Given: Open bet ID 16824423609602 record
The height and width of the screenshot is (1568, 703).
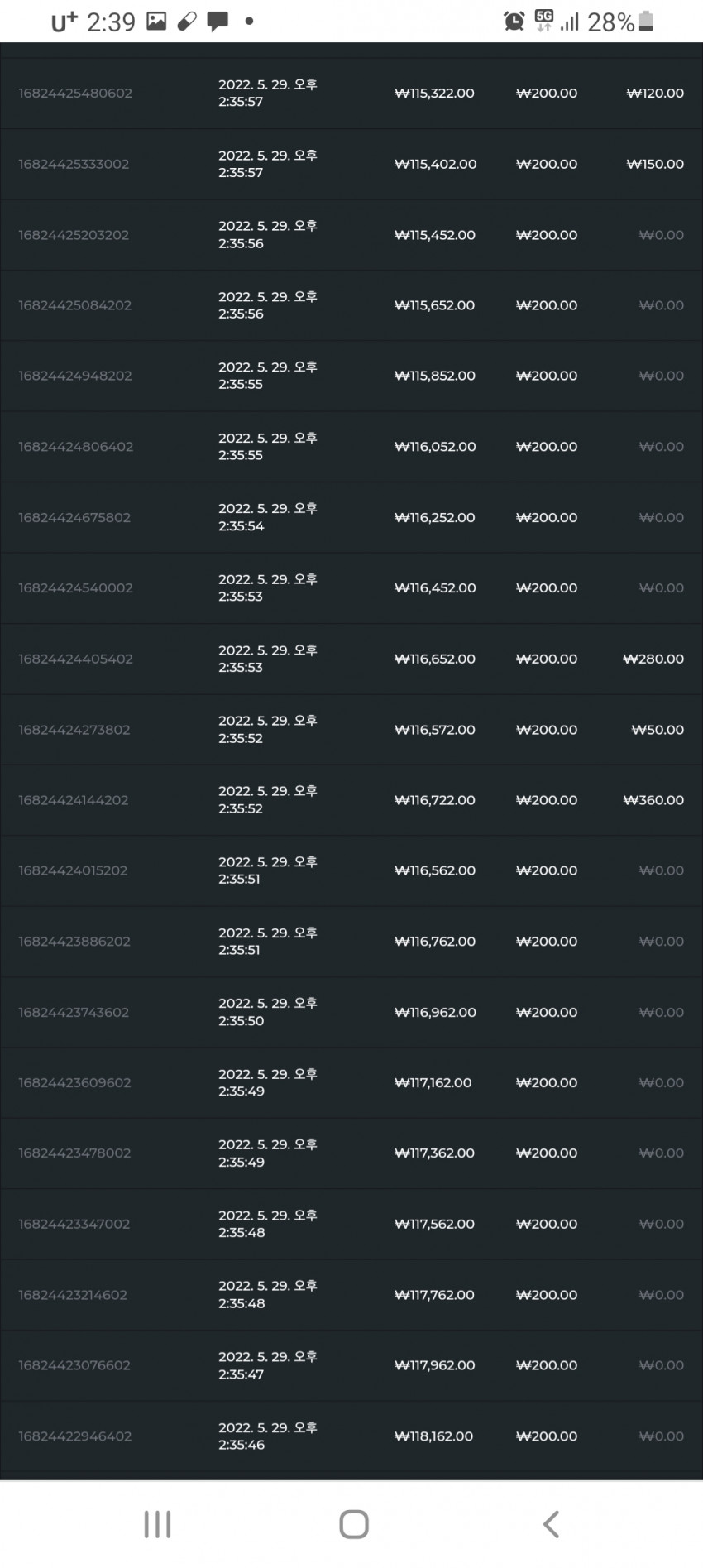Looking at the screenshot, I should [x=351, y=1082].
